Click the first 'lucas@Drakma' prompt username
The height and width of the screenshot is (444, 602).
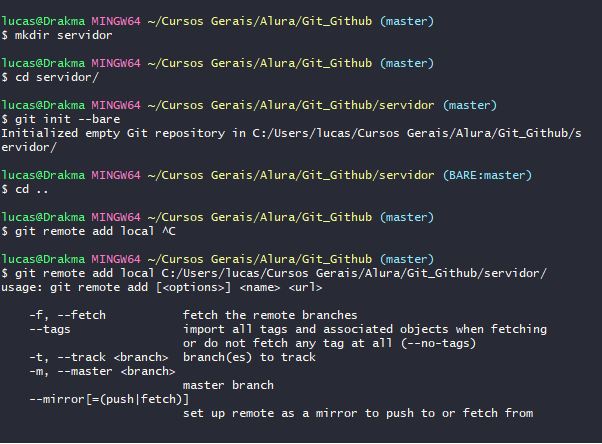pyautogui.click(x=43, y=21)
